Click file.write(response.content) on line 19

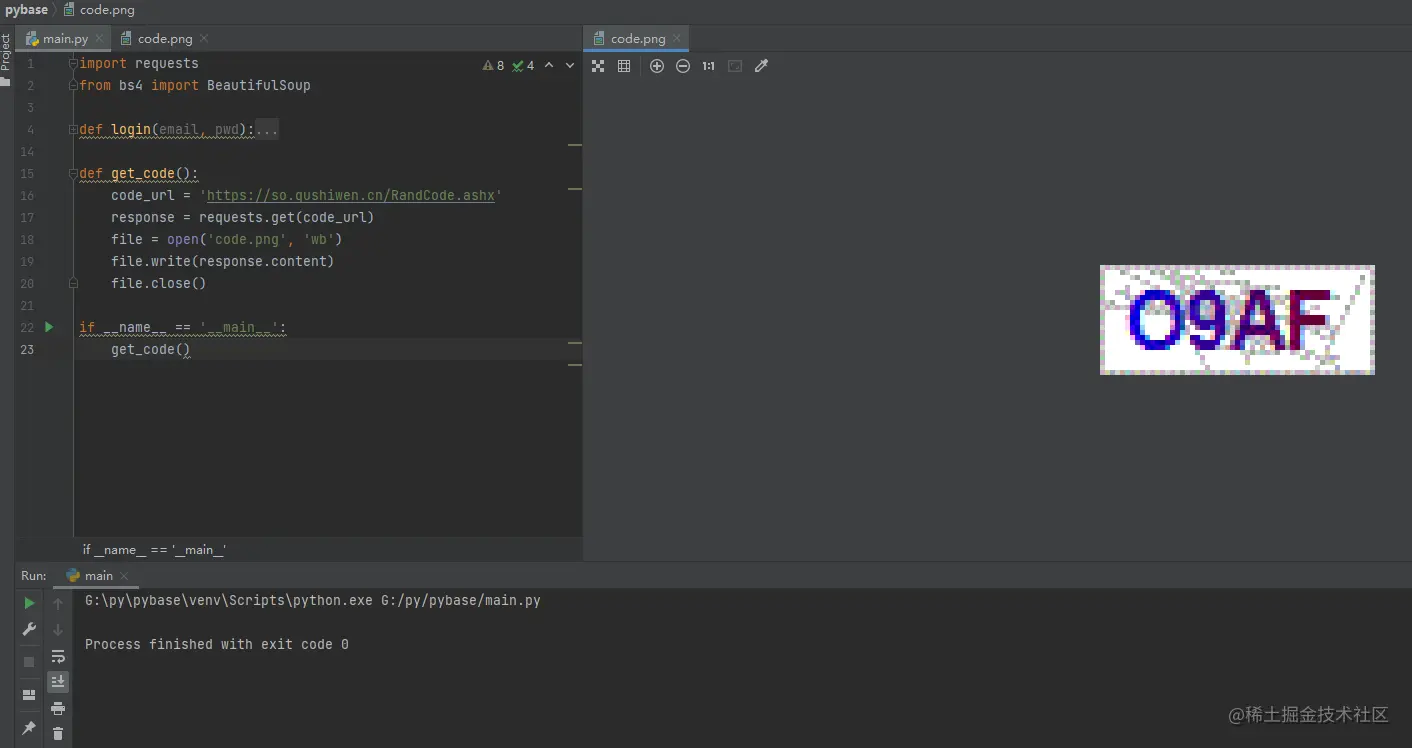coord(222,262)
